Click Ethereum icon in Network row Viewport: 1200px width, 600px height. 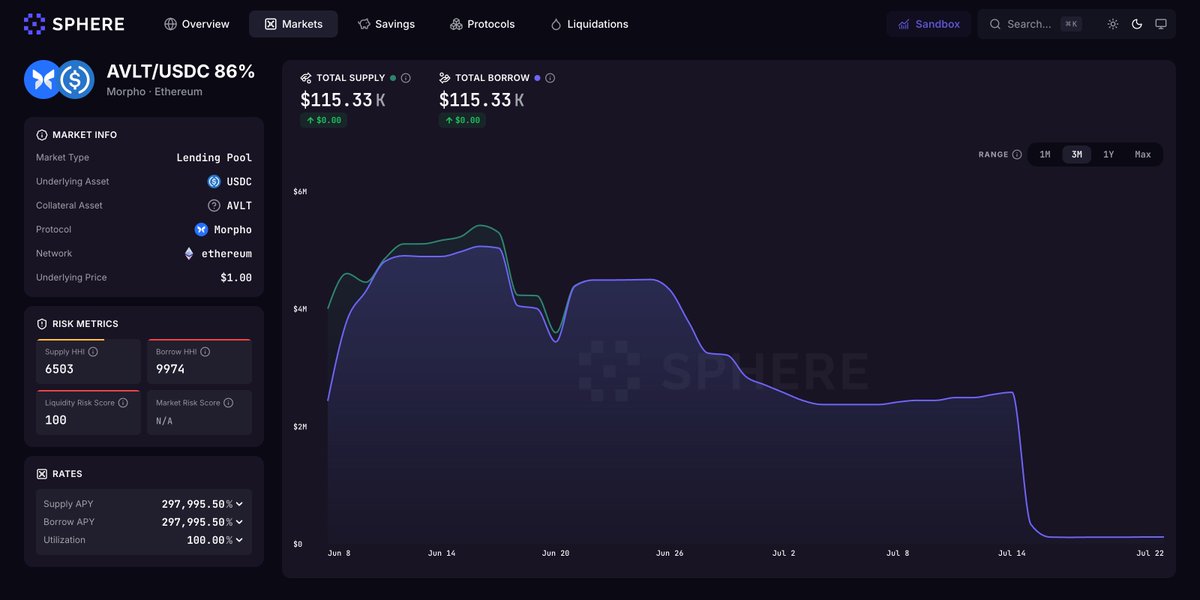point(189,254)
